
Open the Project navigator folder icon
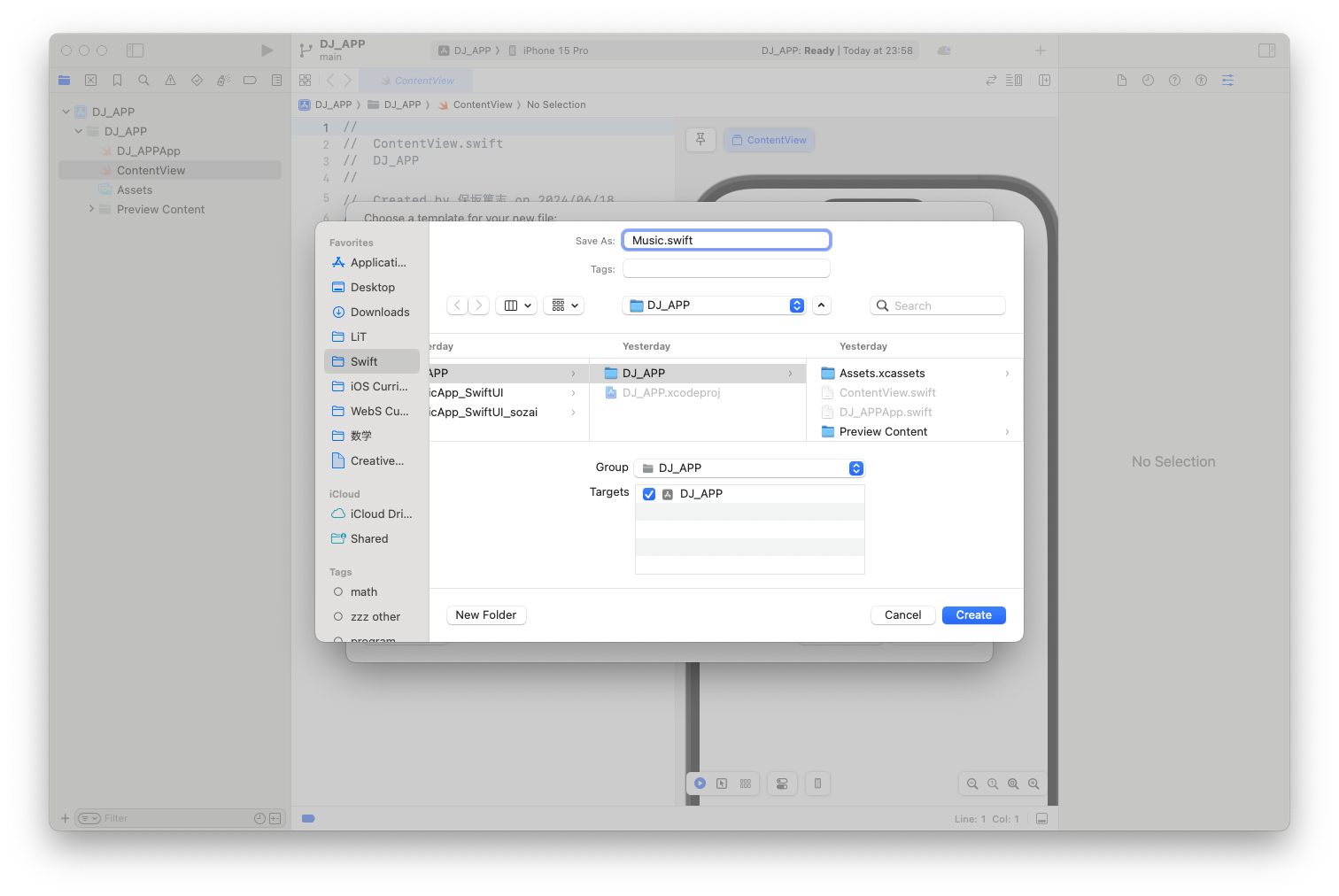coord(64,80)
